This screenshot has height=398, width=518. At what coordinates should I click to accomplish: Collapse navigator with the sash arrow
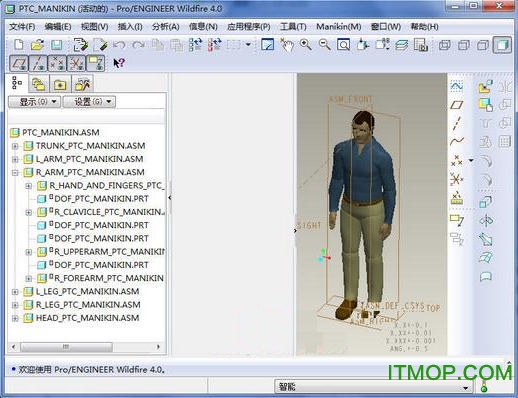coord(170,198)
